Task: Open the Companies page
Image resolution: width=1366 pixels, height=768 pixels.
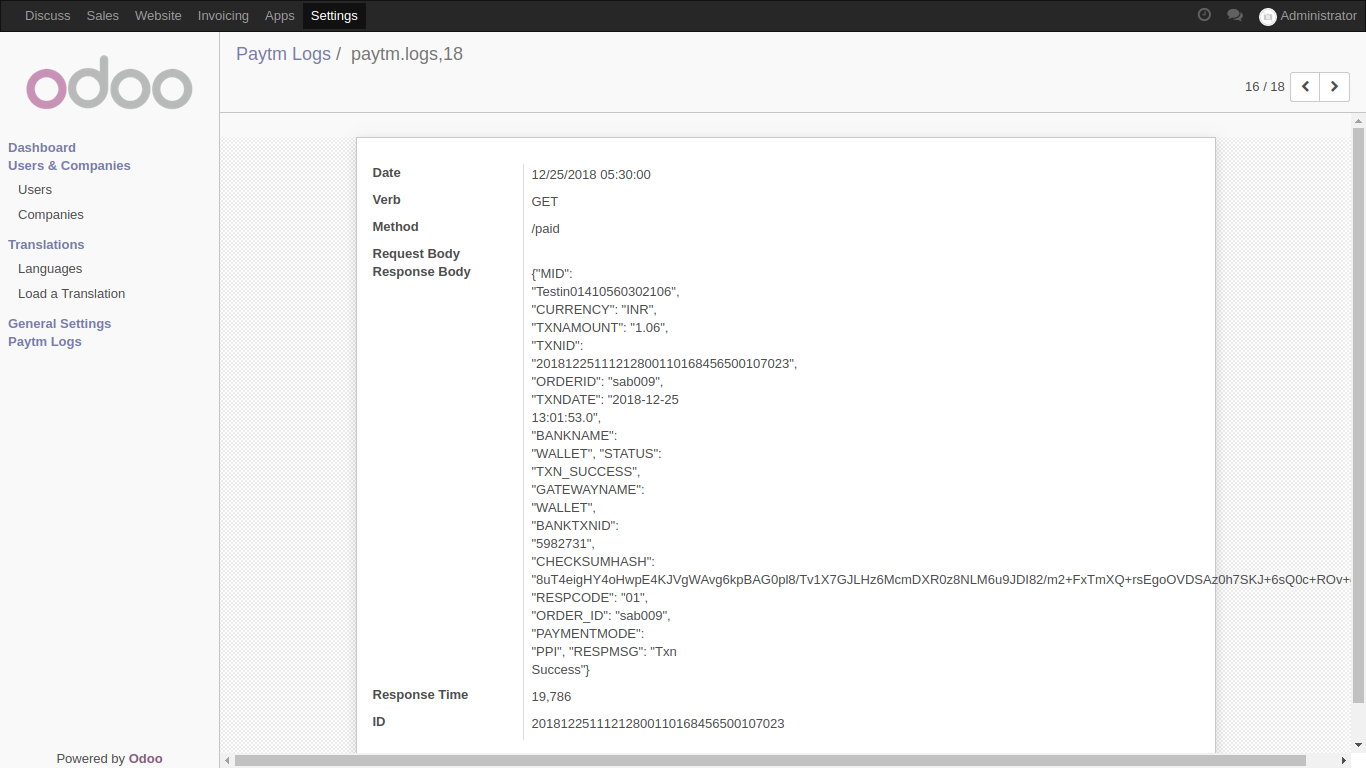Action: 50,214
